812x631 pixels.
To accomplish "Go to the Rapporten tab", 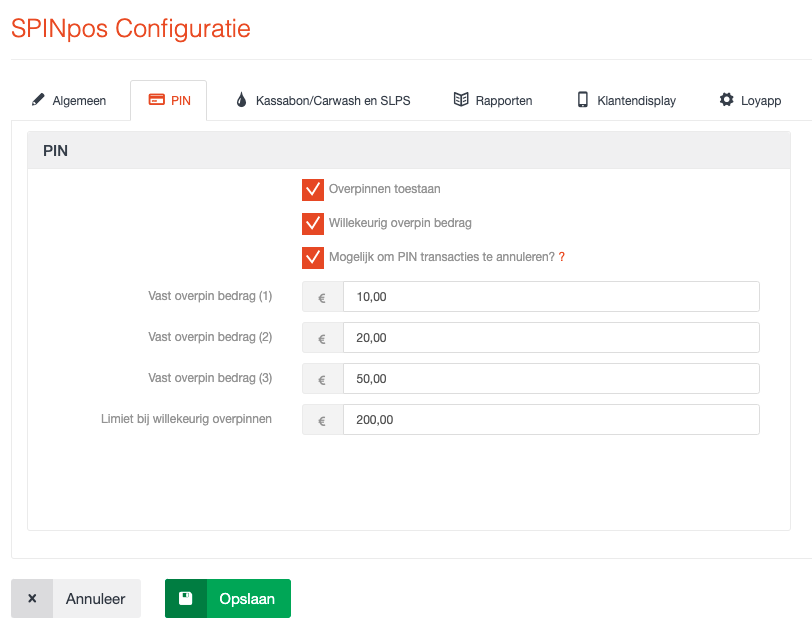I will point(492,101).
